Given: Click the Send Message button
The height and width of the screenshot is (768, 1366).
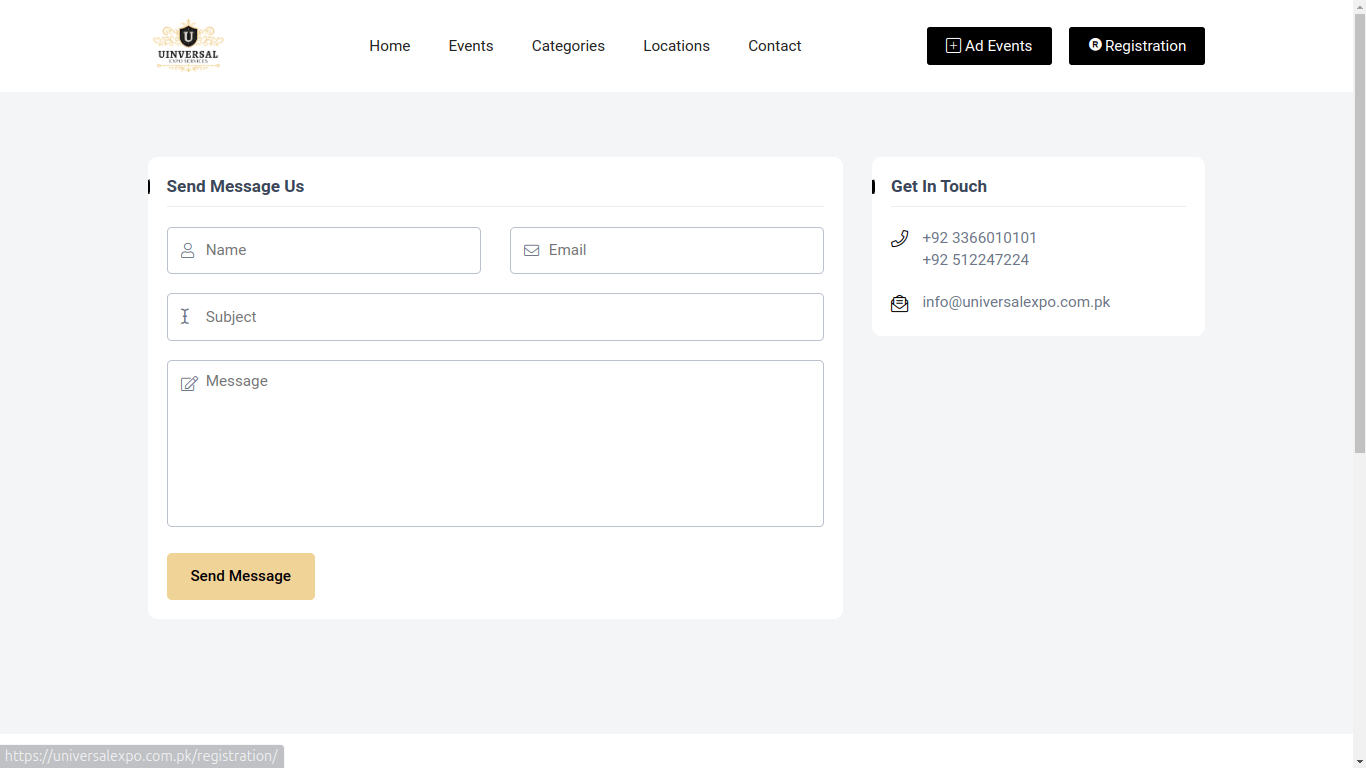Looking at the screenshot, I should pos(241,576).
